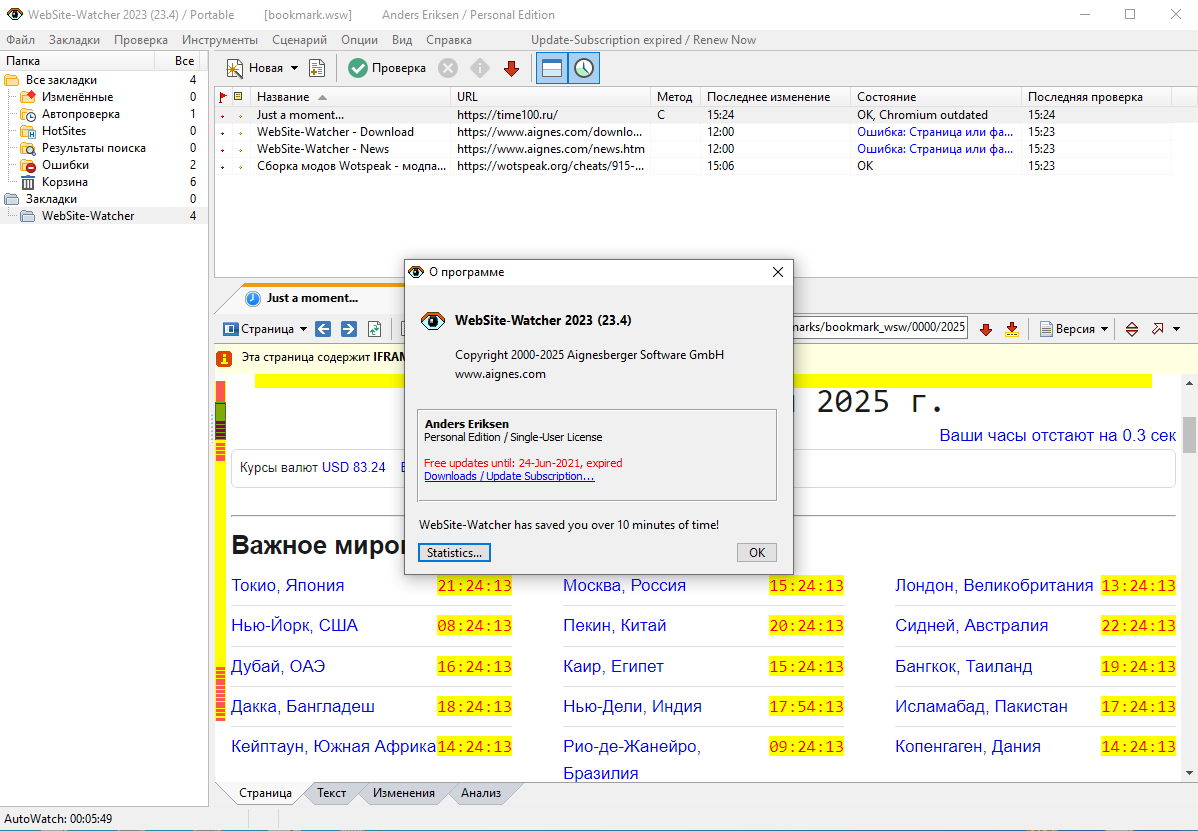Viewport: 1198px width, 831px height.
Task: Toggle the AutoWatch clock button
Action: click(583, 68)
